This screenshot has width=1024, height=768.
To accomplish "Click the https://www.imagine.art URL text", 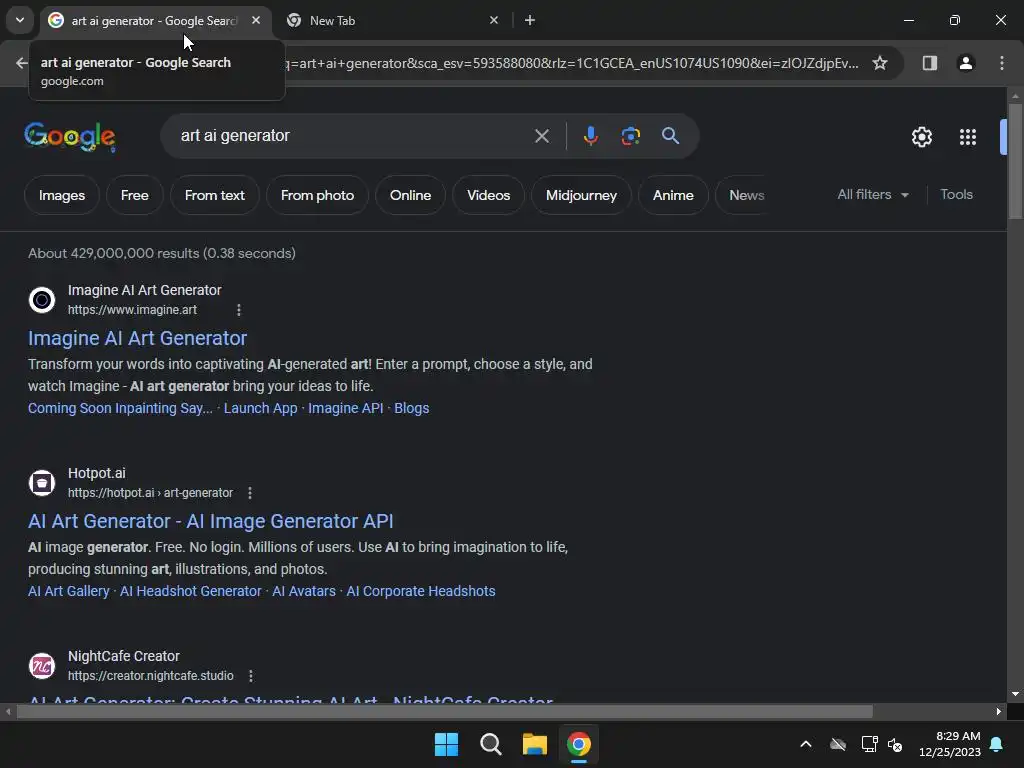I will (132, 310).
